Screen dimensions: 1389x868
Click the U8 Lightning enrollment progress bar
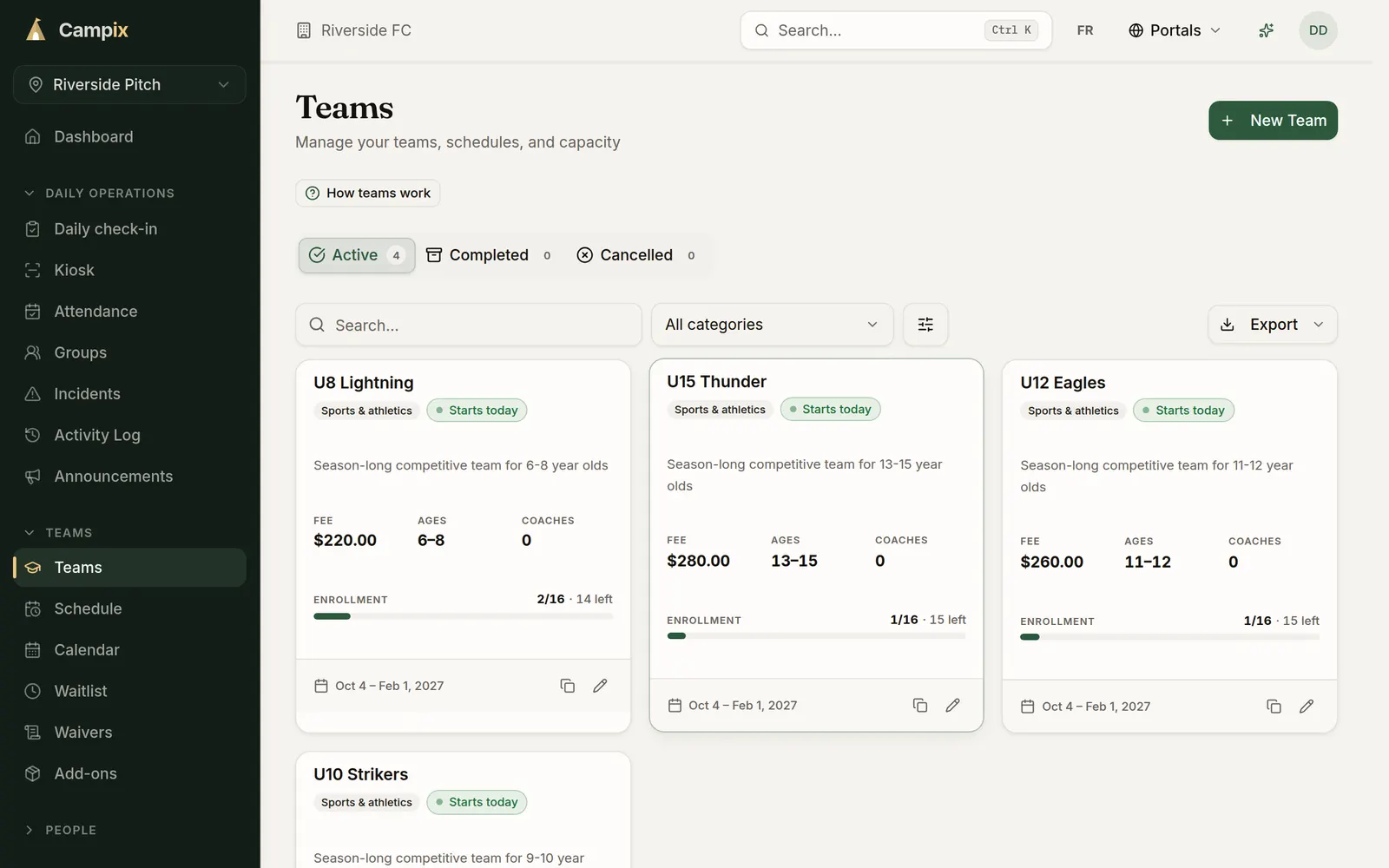pos(463,616)
